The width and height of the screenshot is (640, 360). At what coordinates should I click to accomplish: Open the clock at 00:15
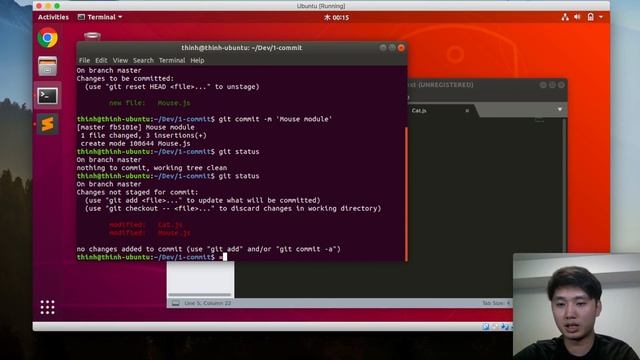point(336,18)
